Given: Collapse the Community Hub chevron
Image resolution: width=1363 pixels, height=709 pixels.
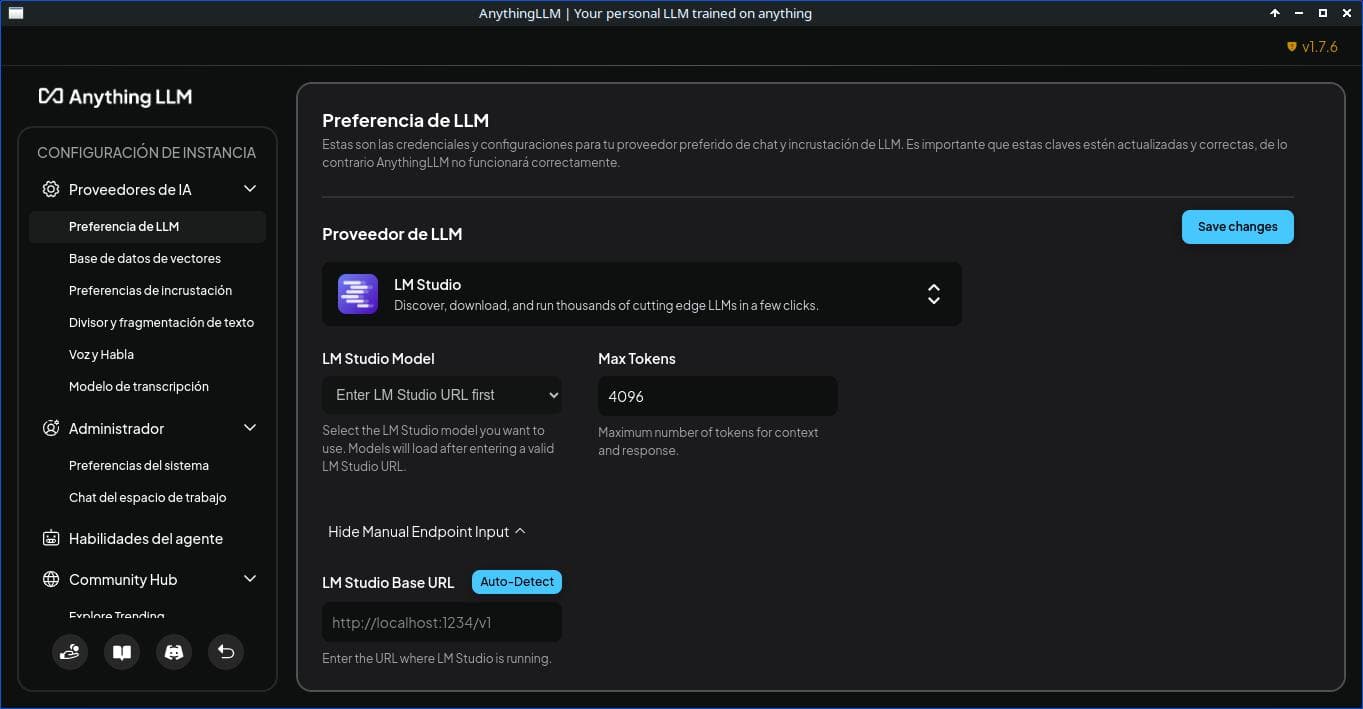Looking at the screenshot, I should click(x=250, y=579).
